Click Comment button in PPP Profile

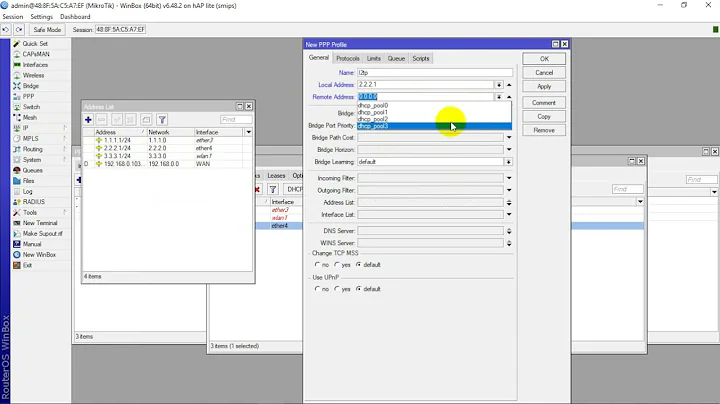pos(544,103)
